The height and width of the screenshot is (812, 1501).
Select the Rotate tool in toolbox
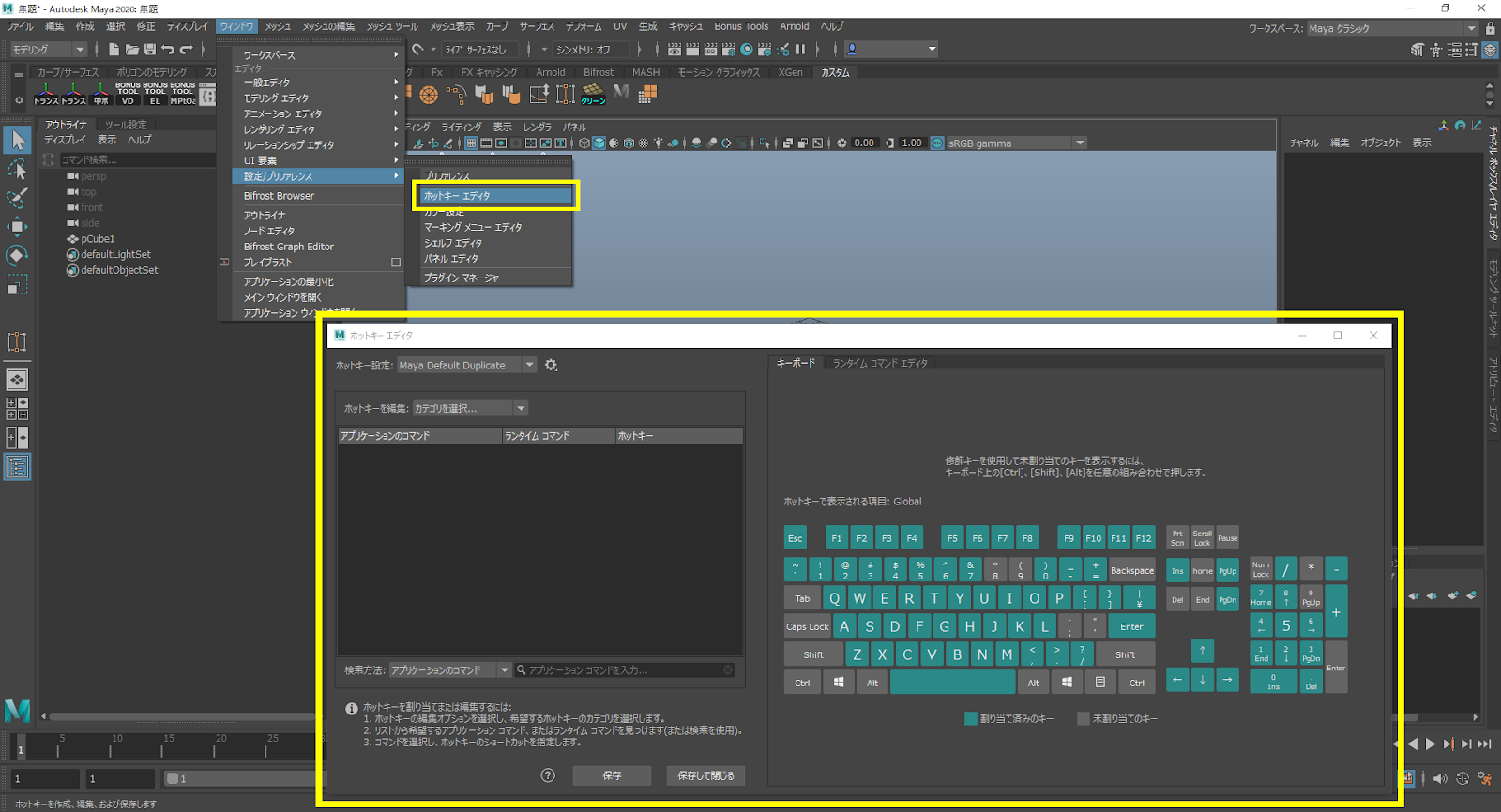[17, 255]
